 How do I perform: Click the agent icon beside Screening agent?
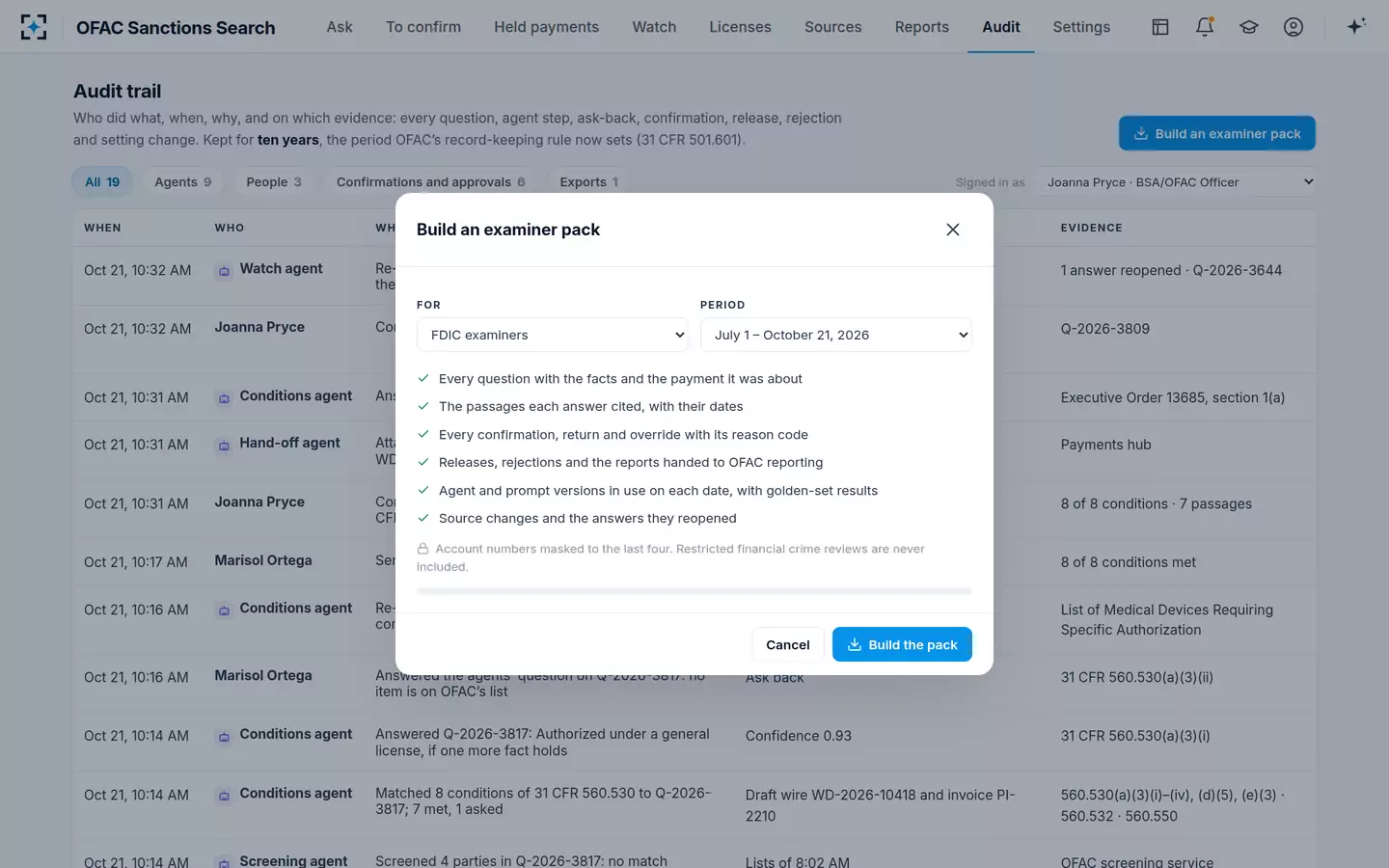pyautogui.click(x=224, y=862)
